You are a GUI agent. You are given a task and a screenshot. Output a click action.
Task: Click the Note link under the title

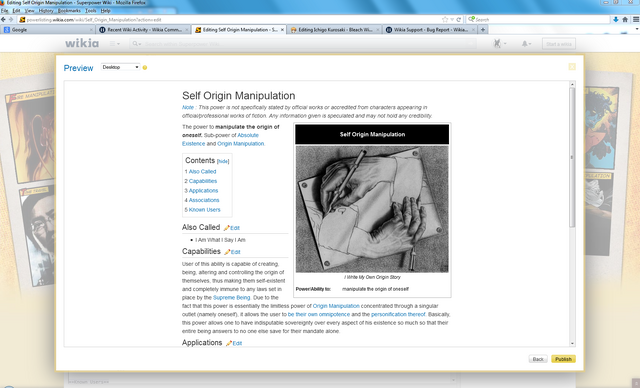(188, 107)
